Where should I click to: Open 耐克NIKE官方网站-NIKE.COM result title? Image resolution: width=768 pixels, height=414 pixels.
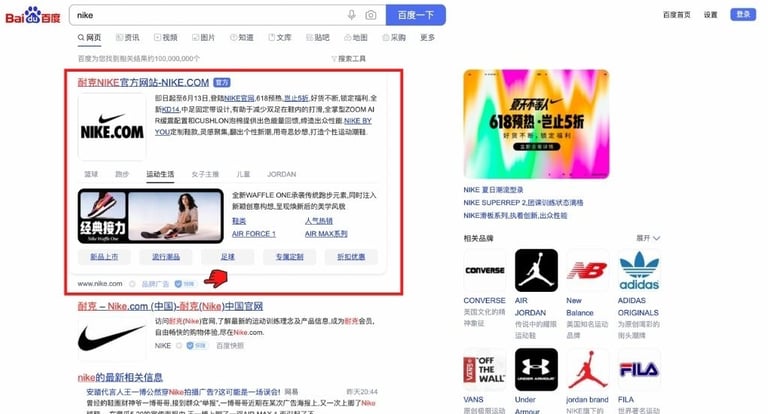(x=143, y=83)
